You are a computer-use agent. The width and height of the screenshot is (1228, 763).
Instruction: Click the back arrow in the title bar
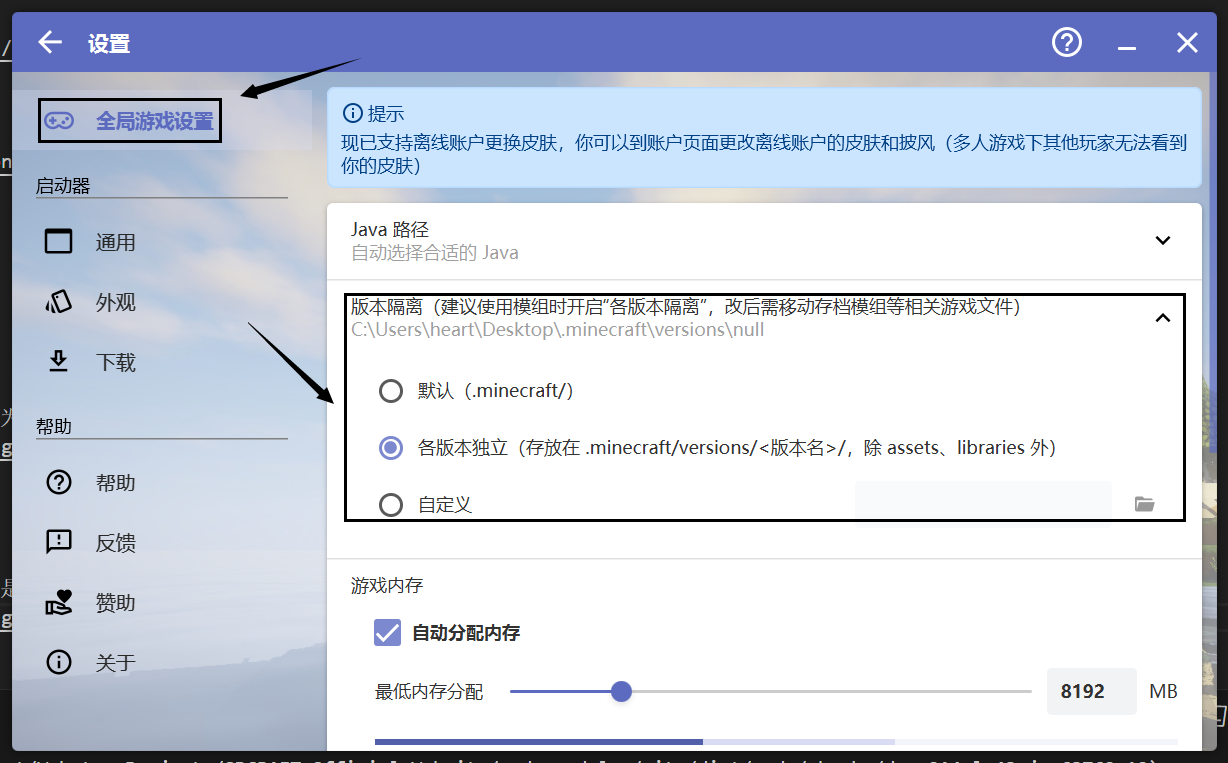pyautogui.click(x=50, y=43)
